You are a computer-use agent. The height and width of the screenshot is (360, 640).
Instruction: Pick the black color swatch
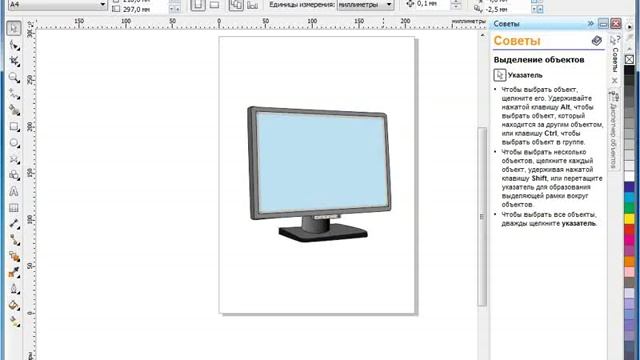[629, 70]
